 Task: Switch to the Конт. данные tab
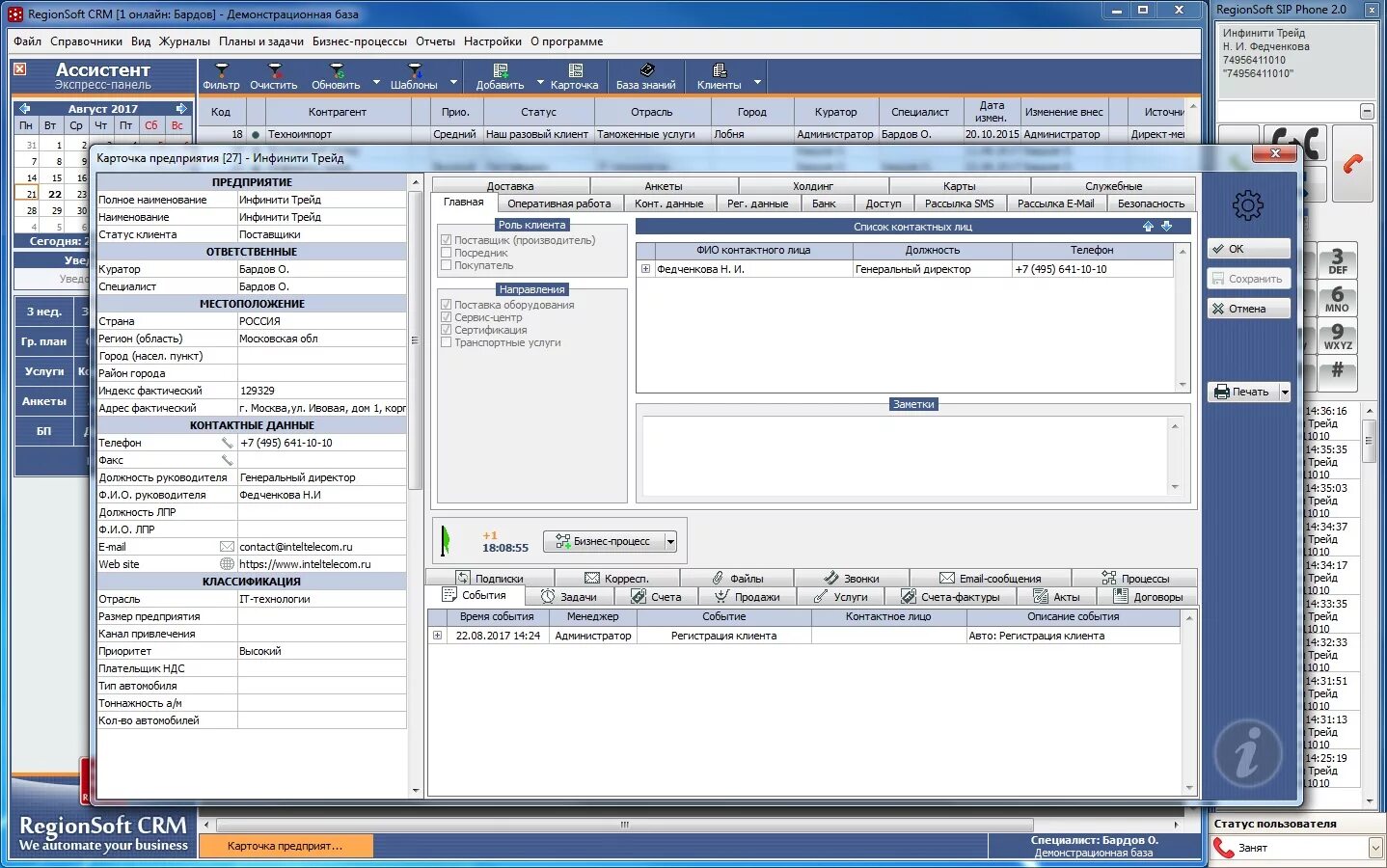coord(668,203)
